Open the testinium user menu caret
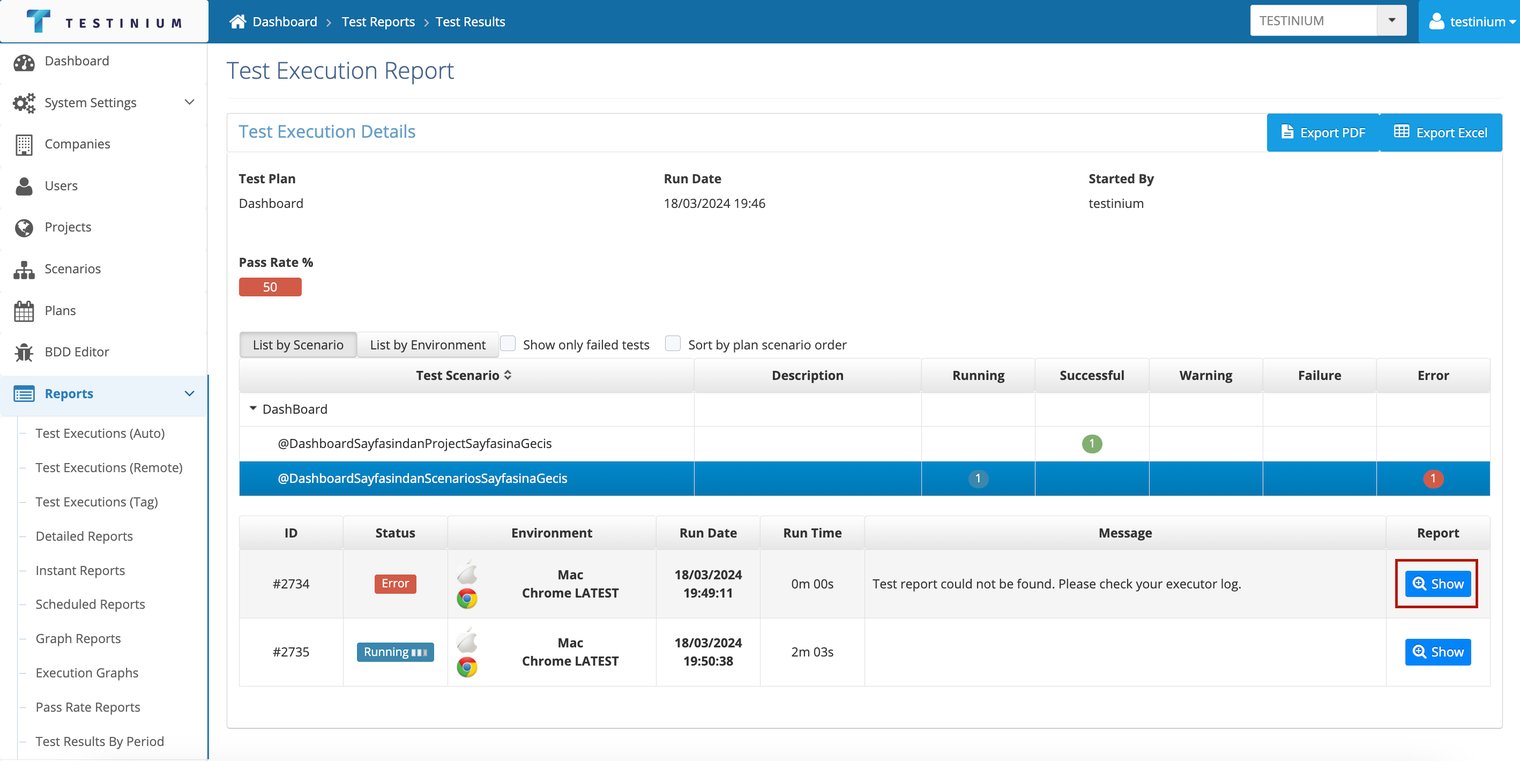The width and height of the screenshot is (1520, 761). [x=1511, y=22]
